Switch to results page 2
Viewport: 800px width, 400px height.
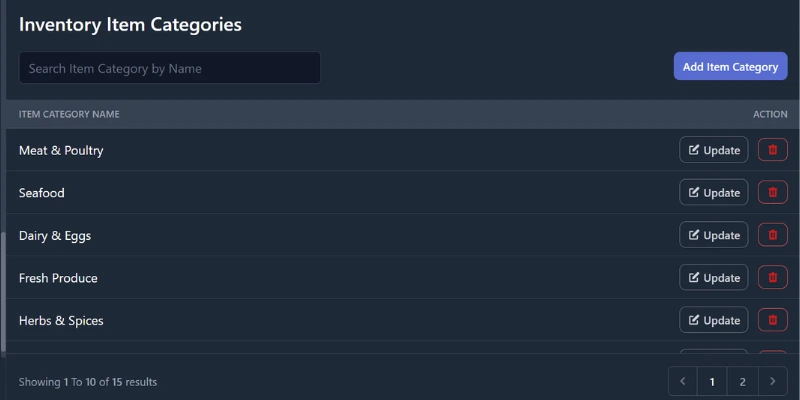pyautogui.click(x=742, y=381)
